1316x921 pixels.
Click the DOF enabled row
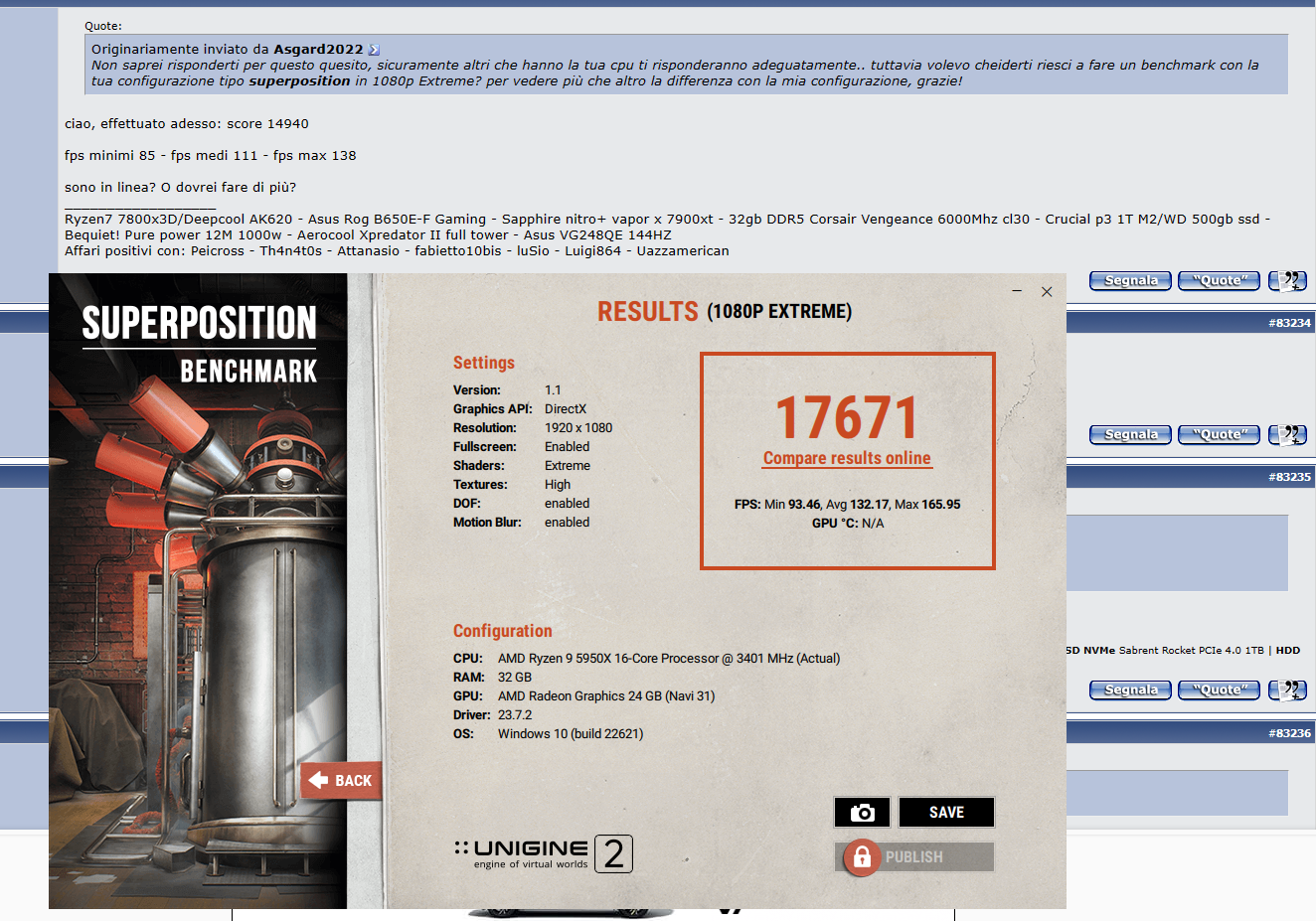[522, 504]
